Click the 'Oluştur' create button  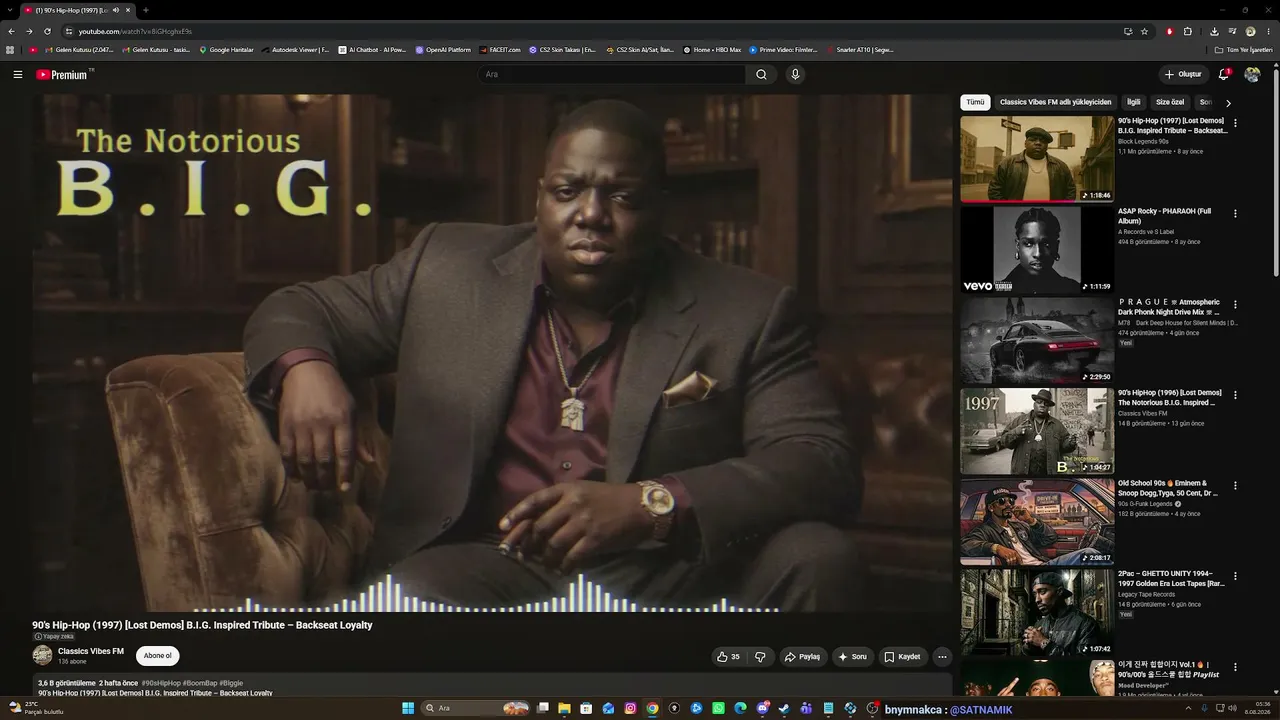pyautogui.click(x=1183, y=74)
